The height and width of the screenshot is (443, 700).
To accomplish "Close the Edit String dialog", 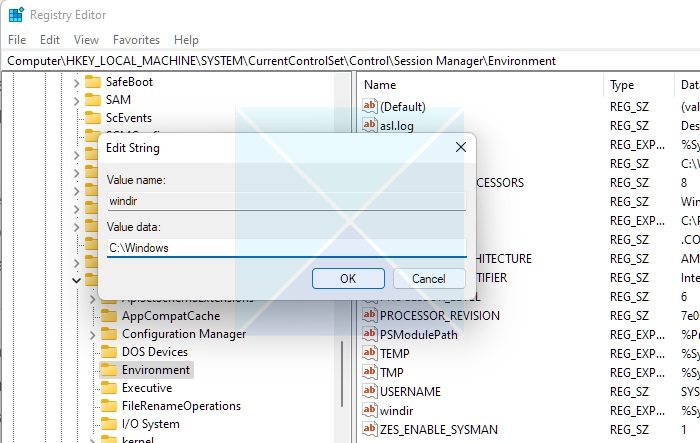I will click(x=460, y=147).
